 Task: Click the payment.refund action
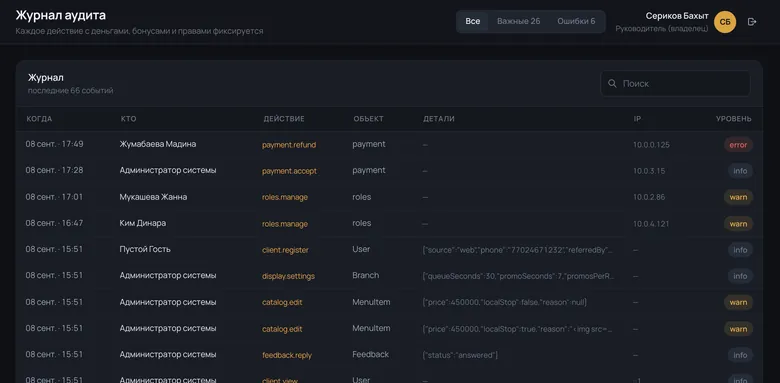tap(289, 145)
